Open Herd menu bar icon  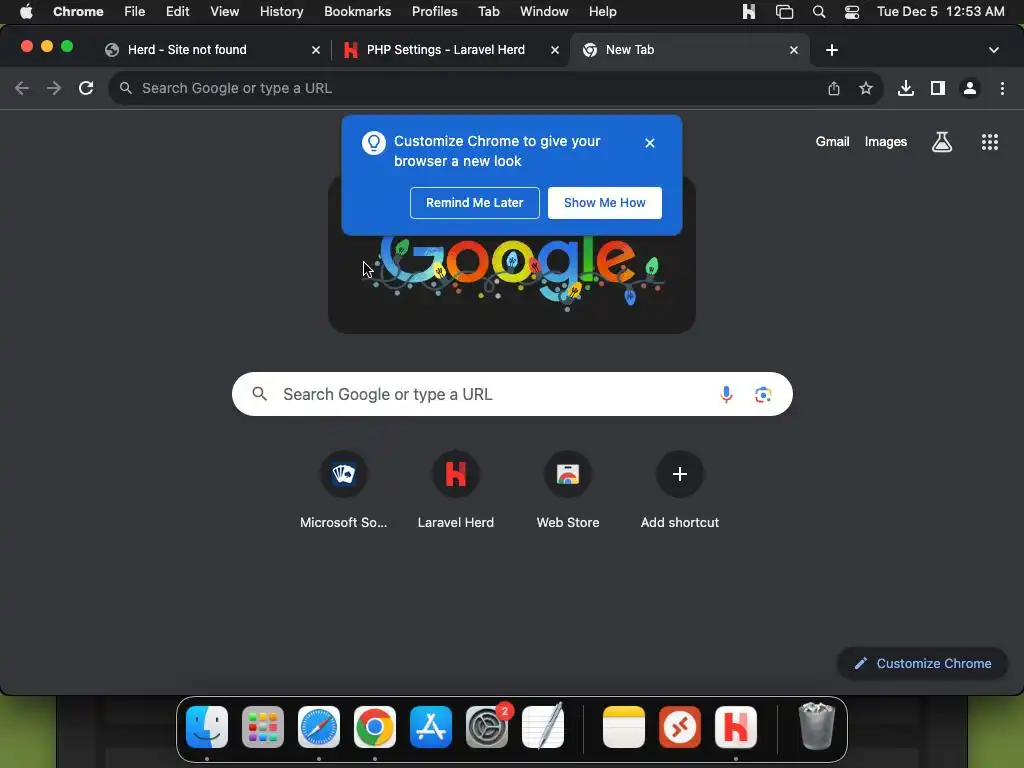[749, 12]
